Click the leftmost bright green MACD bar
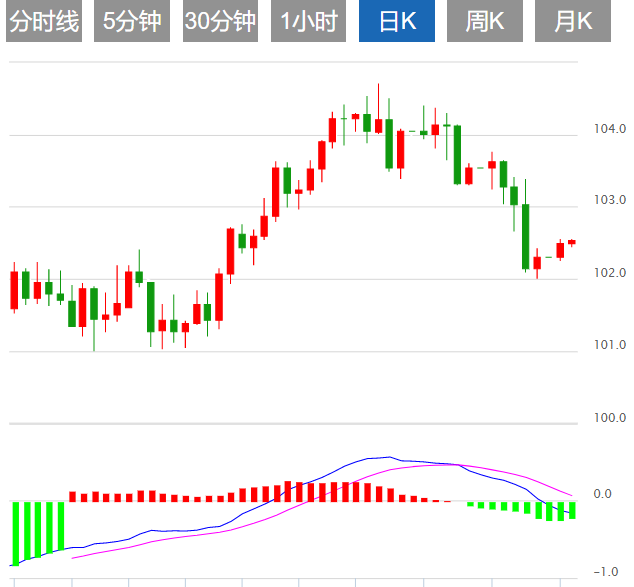The width and height of the screenshot is (634, 587). click(15, 533)
